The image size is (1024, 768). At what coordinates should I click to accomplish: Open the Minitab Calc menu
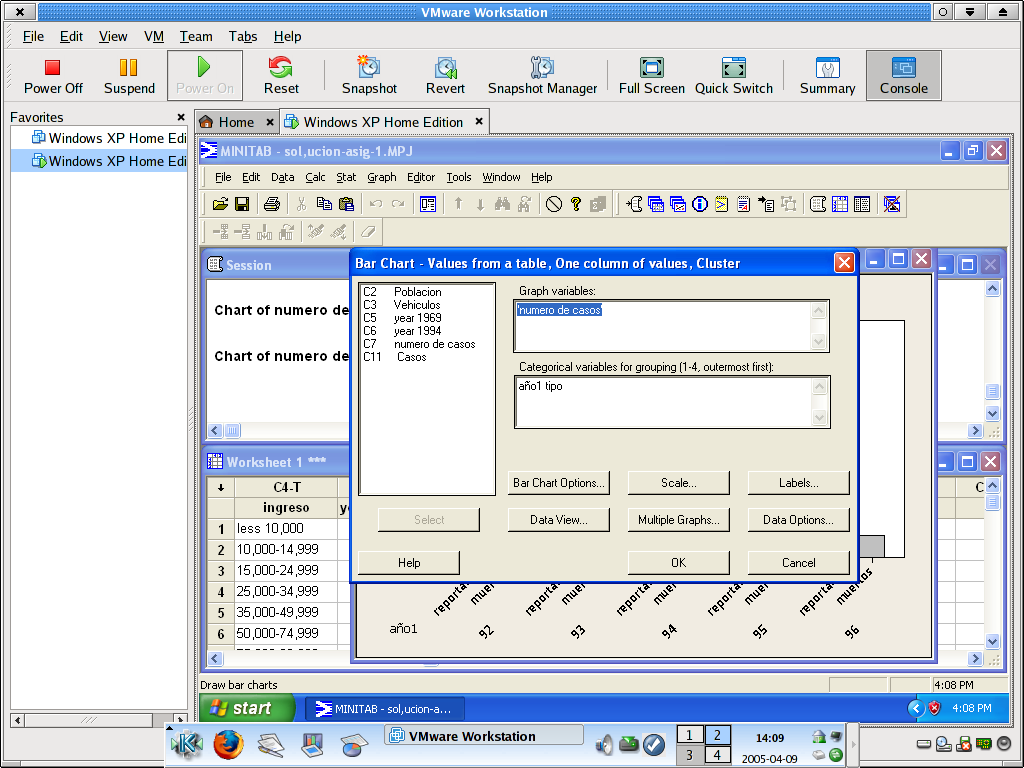point(315,177)
